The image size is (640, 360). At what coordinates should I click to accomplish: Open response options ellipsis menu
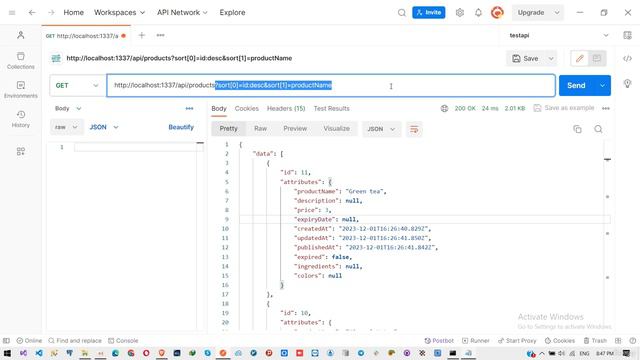(x=606, y=109)
